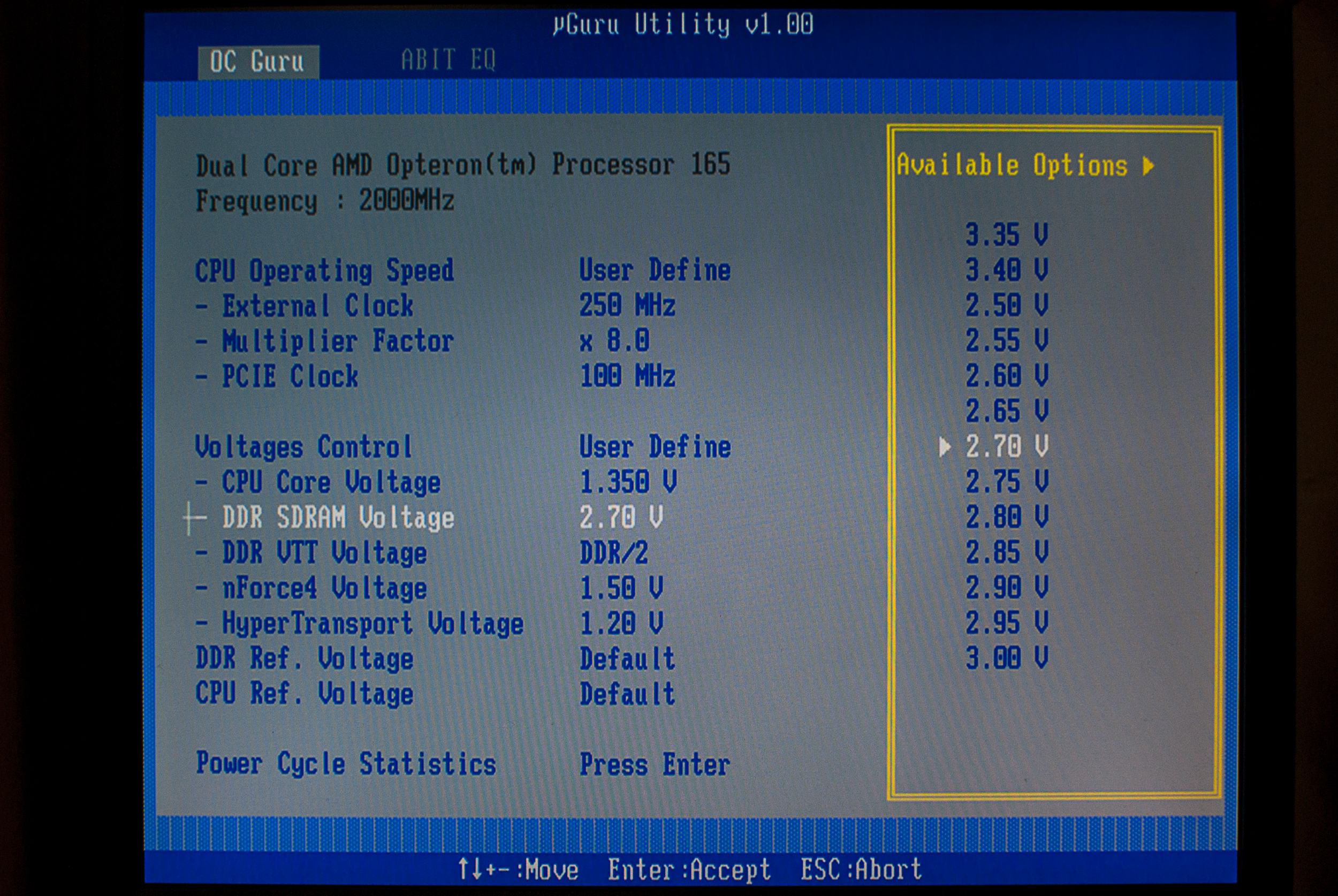
Task: Open Power Cycle Statistics
Action: (346, 764)
